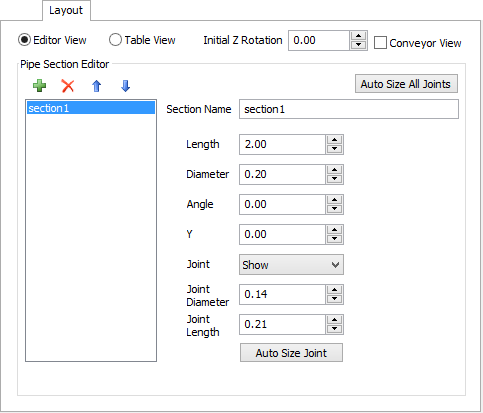Move section up with blue up arrow
The image size is (483, 413).
pyautogui.click(x=97, y=86)
